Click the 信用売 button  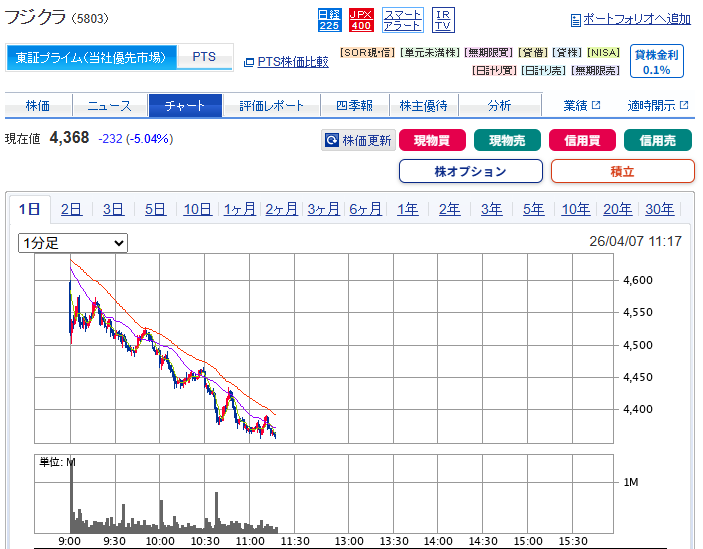point(658,140)
